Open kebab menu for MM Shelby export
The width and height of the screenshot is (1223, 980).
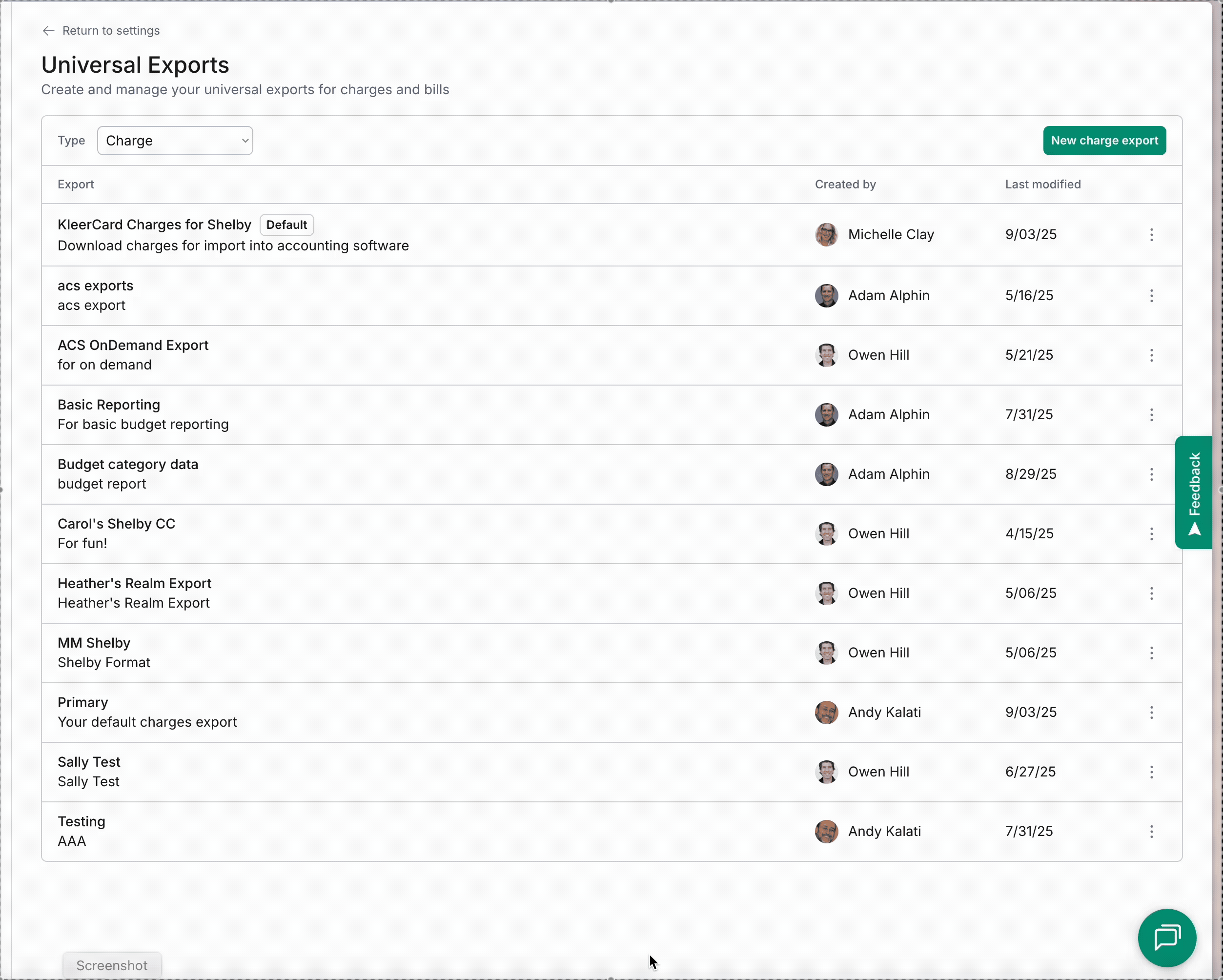coord(1151,653)
